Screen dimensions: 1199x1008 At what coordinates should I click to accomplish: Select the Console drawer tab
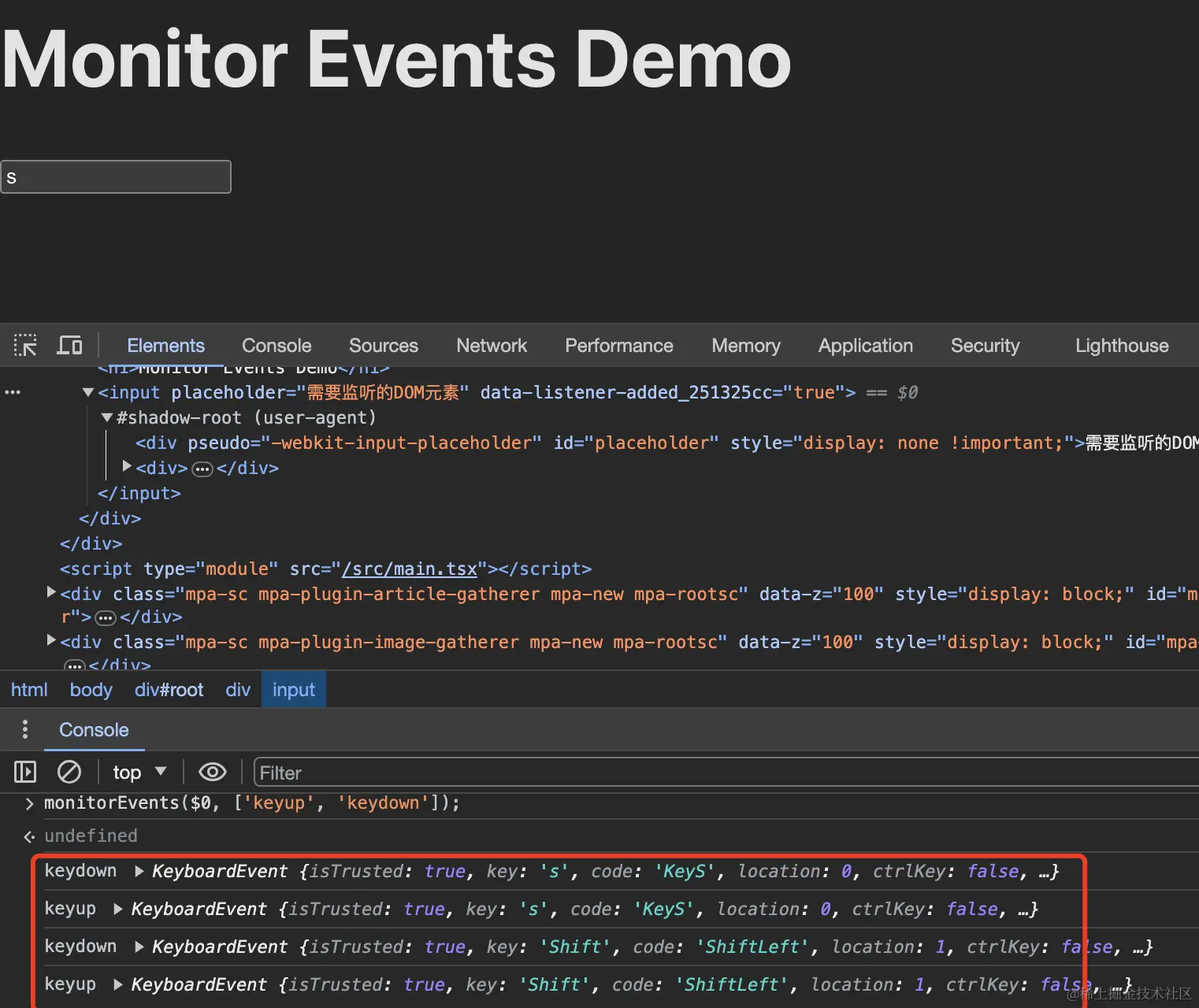[x=94, y=730]
